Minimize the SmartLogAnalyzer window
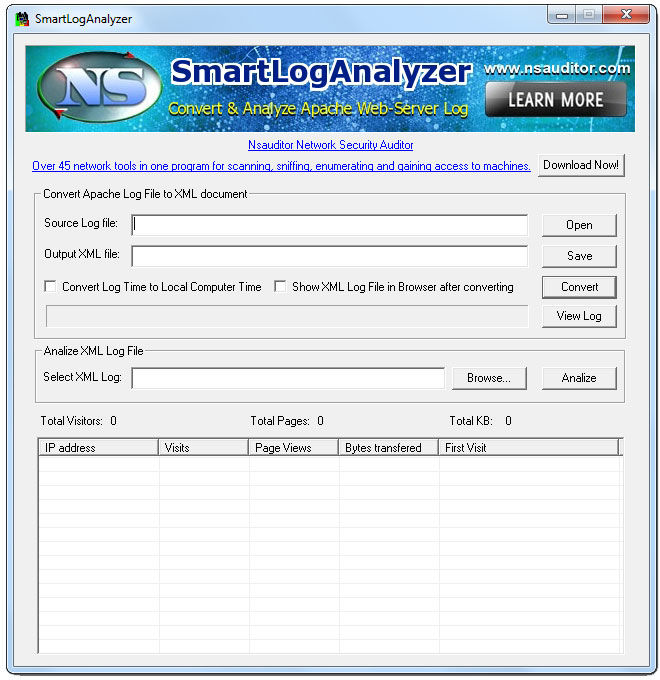 (562, 15)
